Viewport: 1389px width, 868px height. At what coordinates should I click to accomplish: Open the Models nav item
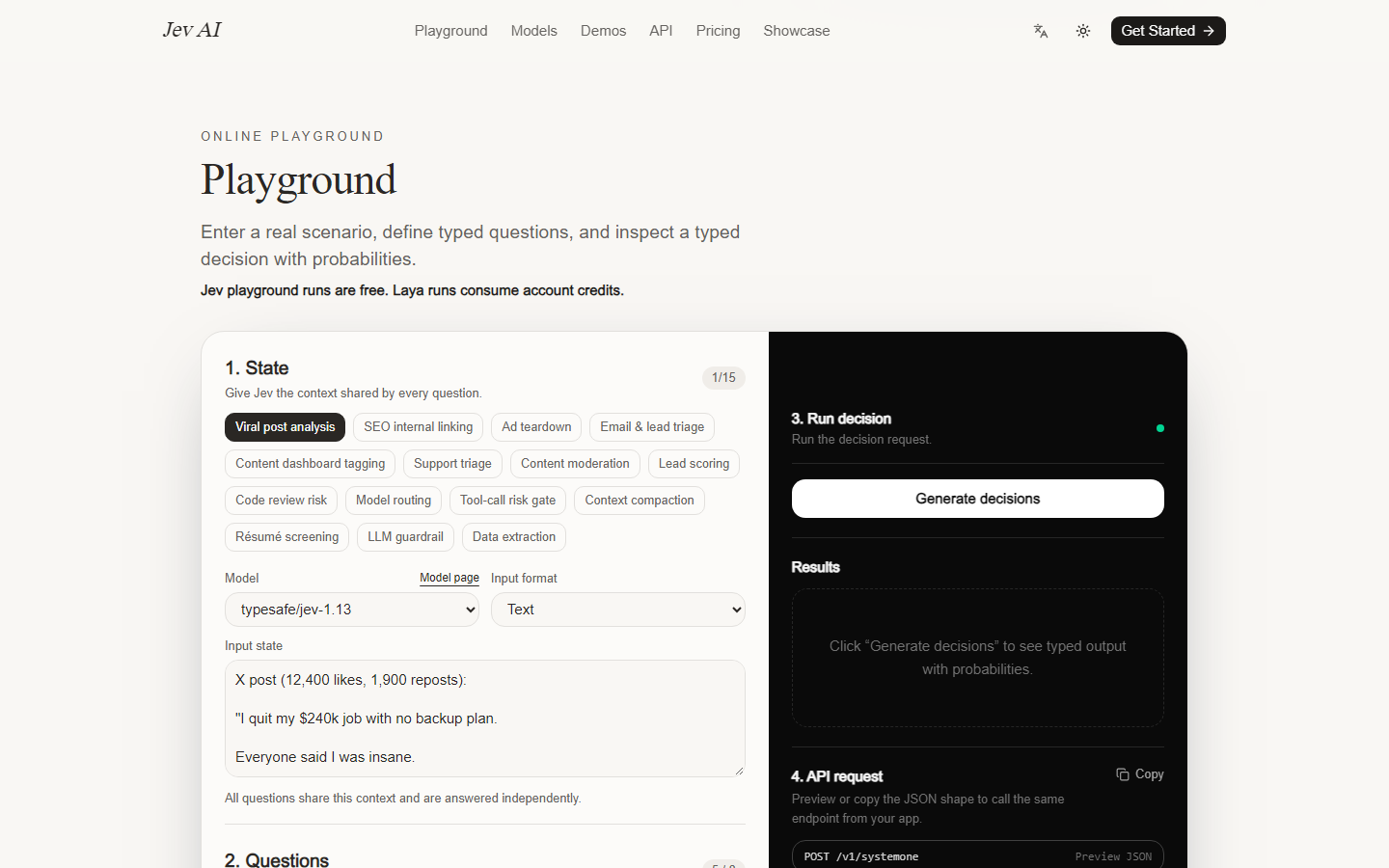coord(534,31)
